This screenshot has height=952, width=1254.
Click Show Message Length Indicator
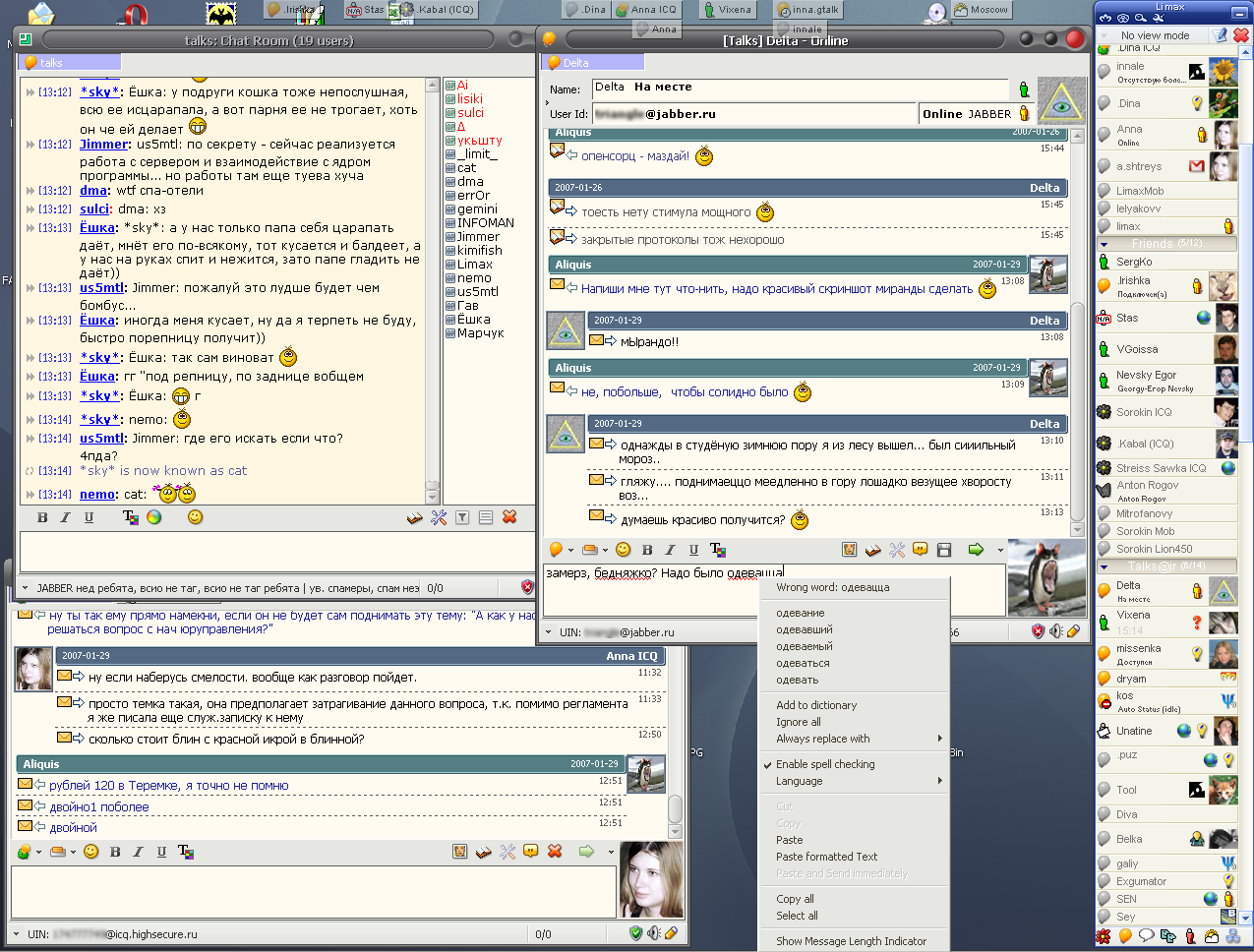[851, 941]
